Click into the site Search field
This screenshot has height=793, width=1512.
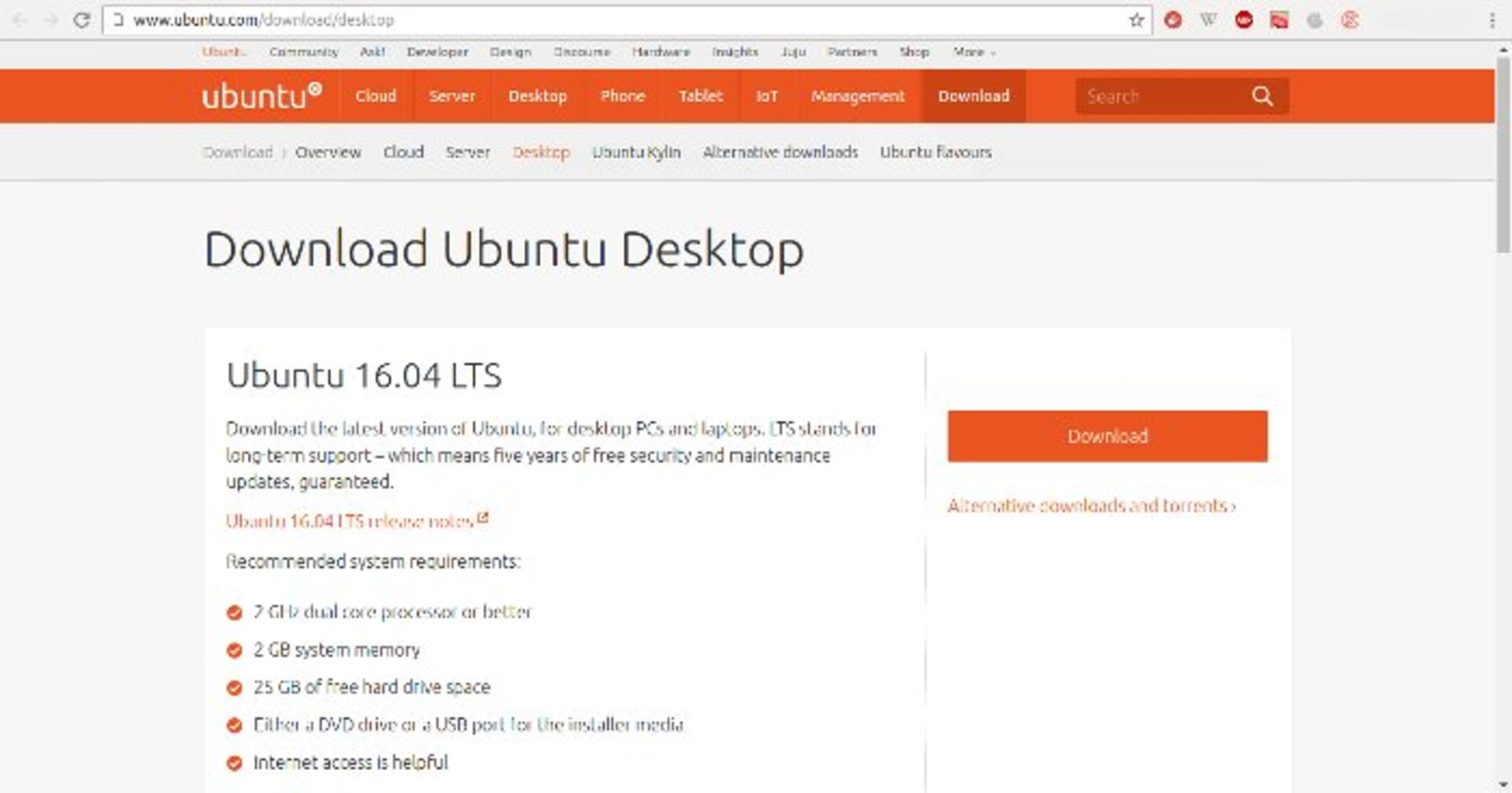[1162, 96]
